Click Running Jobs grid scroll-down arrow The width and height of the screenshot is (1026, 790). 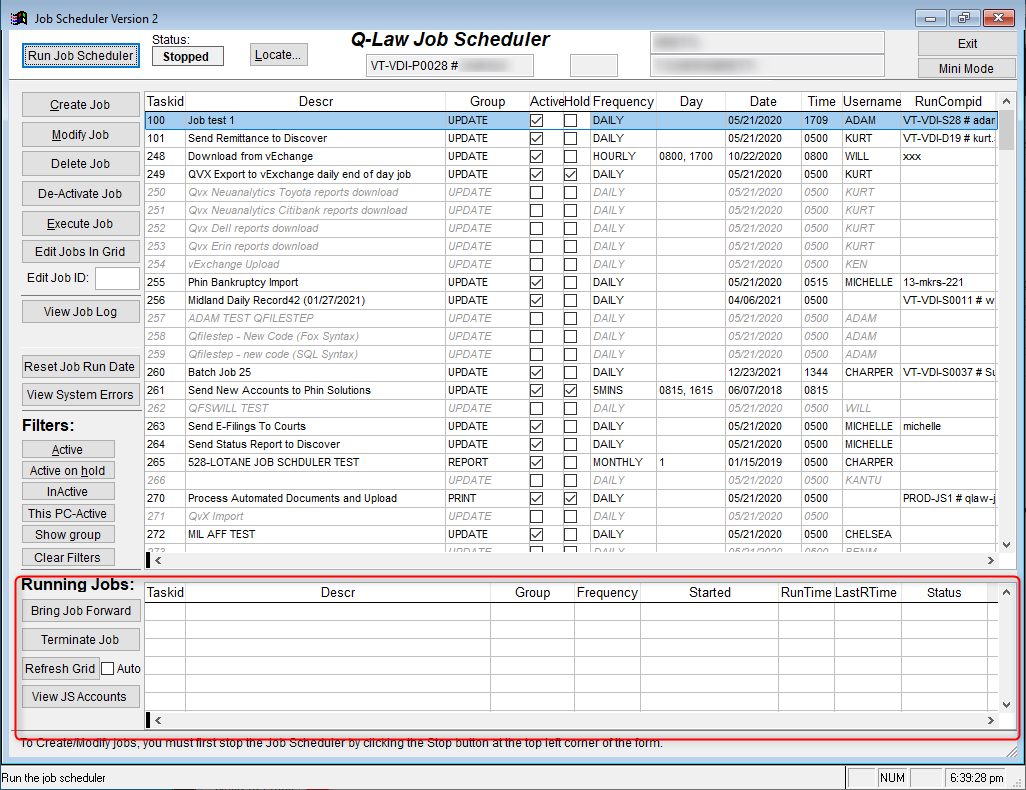point(1006,704)
